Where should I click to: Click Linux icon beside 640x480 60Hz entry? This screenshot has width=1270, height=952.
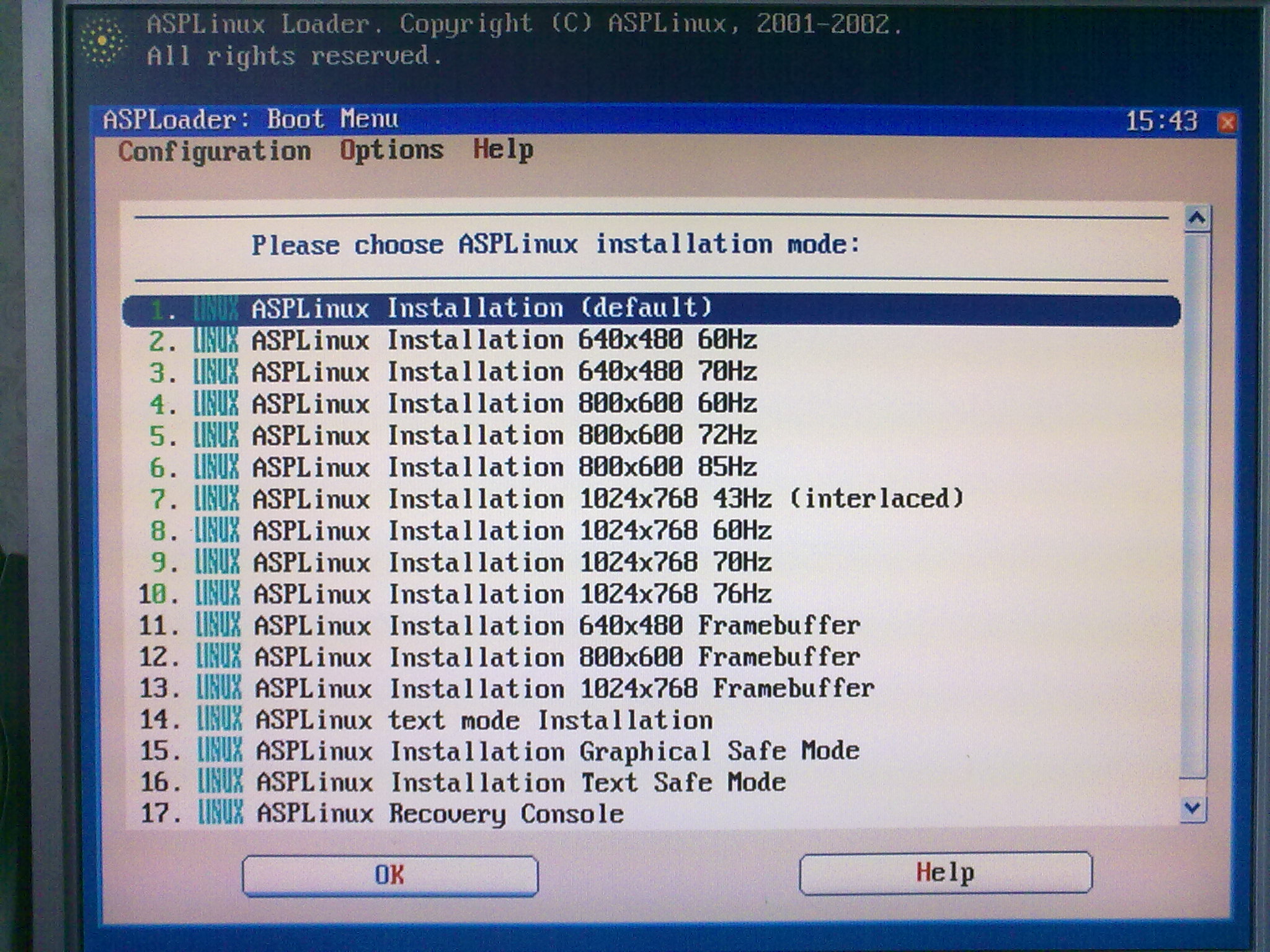tap(215, 341)
